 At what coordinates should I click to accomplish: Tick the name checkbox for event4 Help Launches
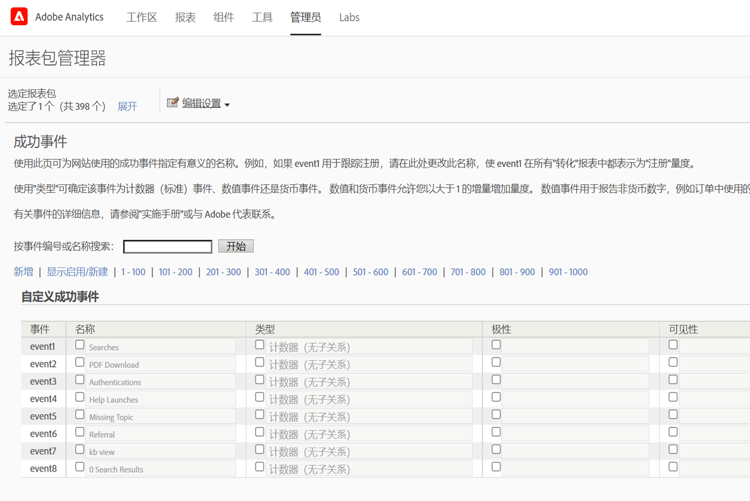[80, 397]
